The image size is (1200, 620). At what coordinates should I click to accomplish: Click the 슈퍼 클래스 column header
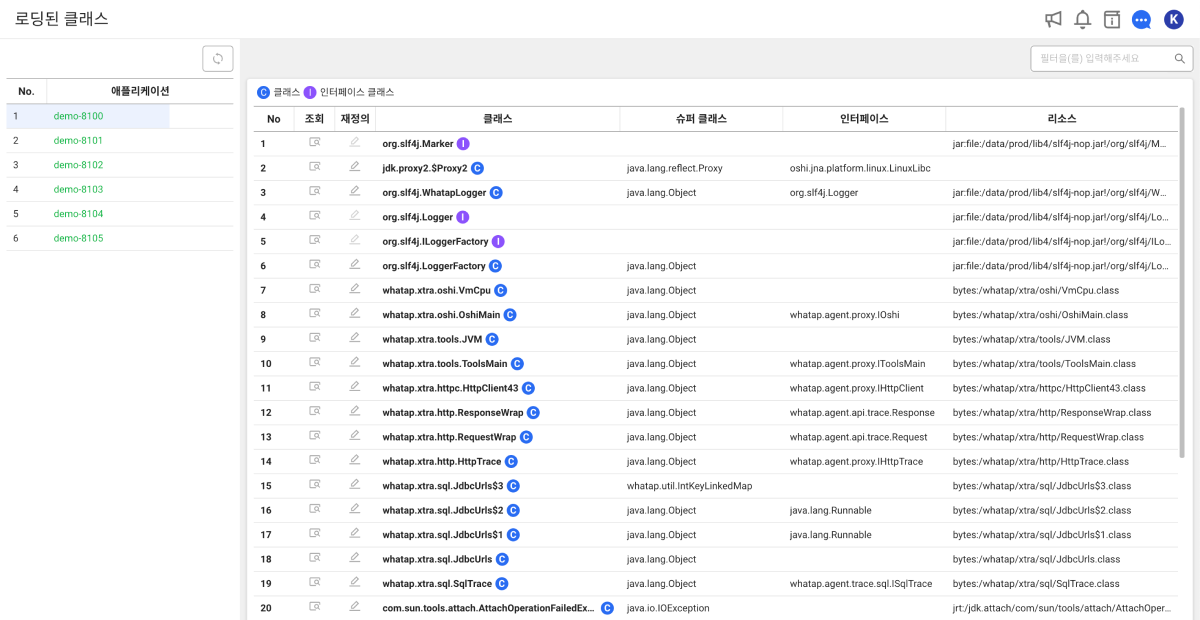701,119
